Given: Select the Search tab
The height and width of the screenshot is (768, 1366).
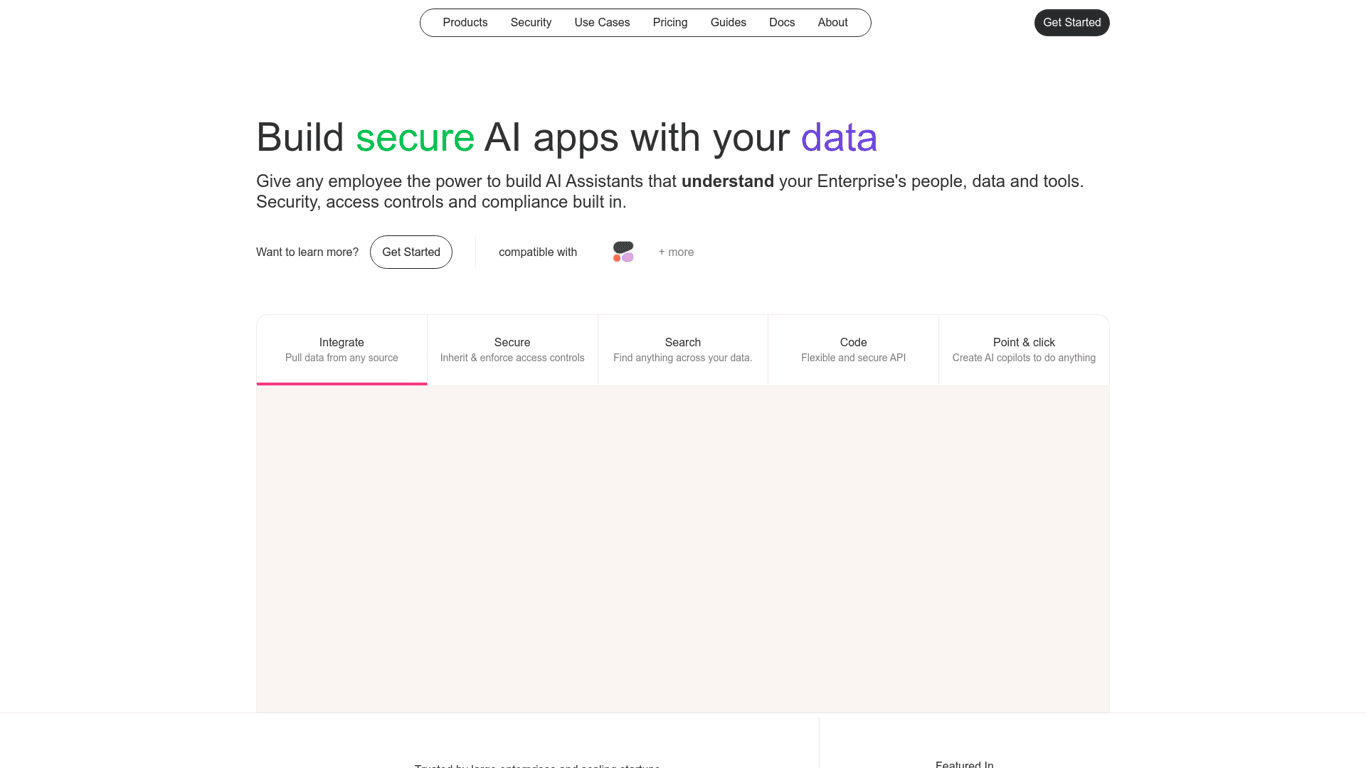Looking at the screenshot, I should 683,349.
